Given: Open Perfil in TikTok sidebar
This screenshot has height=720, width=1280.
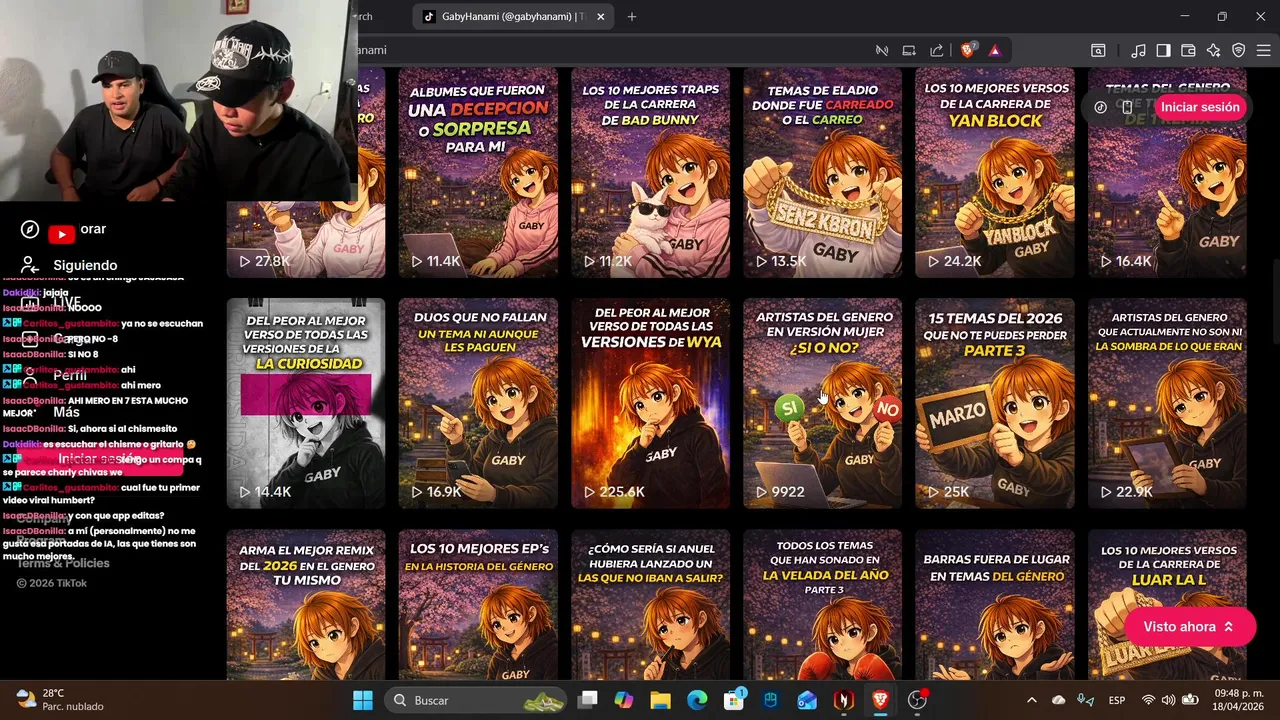Looking at the screenshot, I should [70, 375].
